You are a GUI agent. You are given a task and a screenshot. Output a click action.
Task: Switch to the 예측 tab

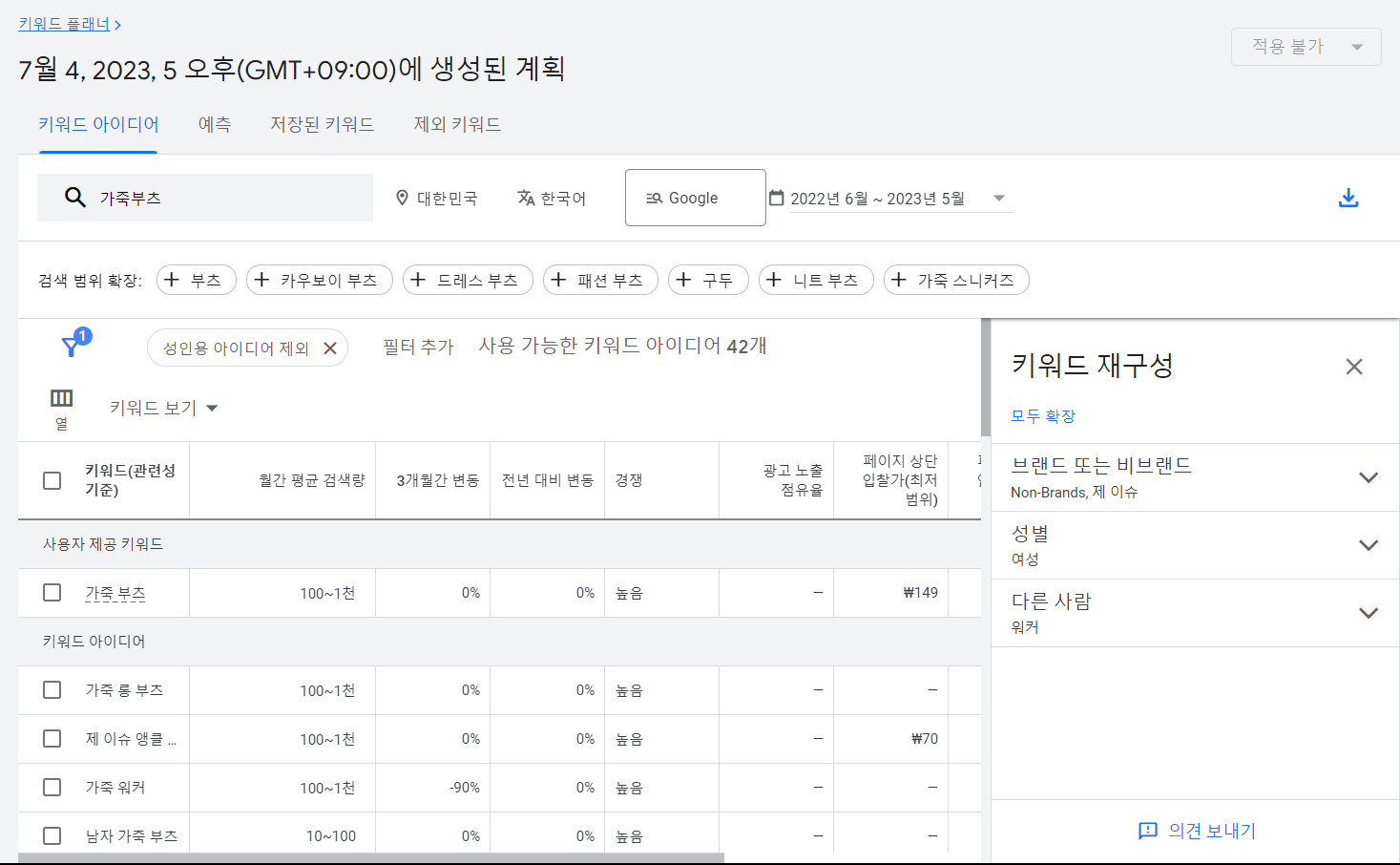tap(214, 124)
